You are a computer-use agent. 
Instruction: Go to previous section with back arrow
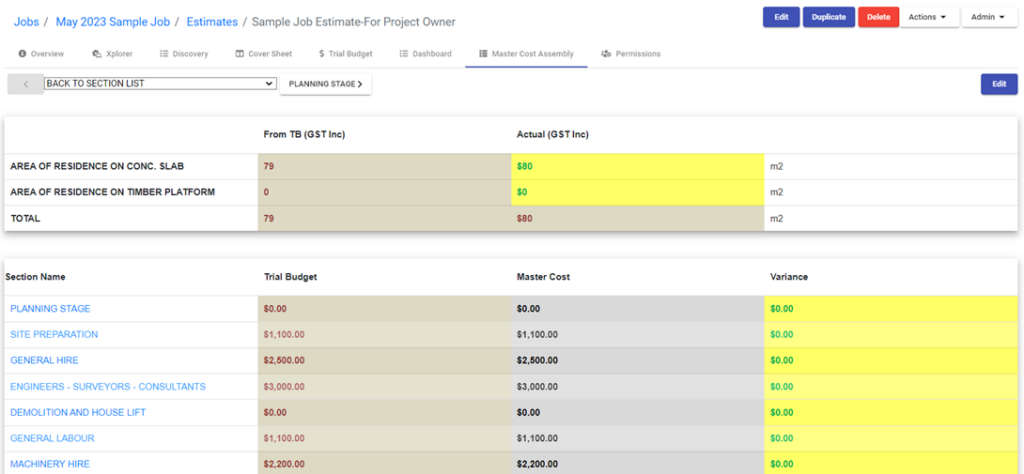click(x=25, y=84)
